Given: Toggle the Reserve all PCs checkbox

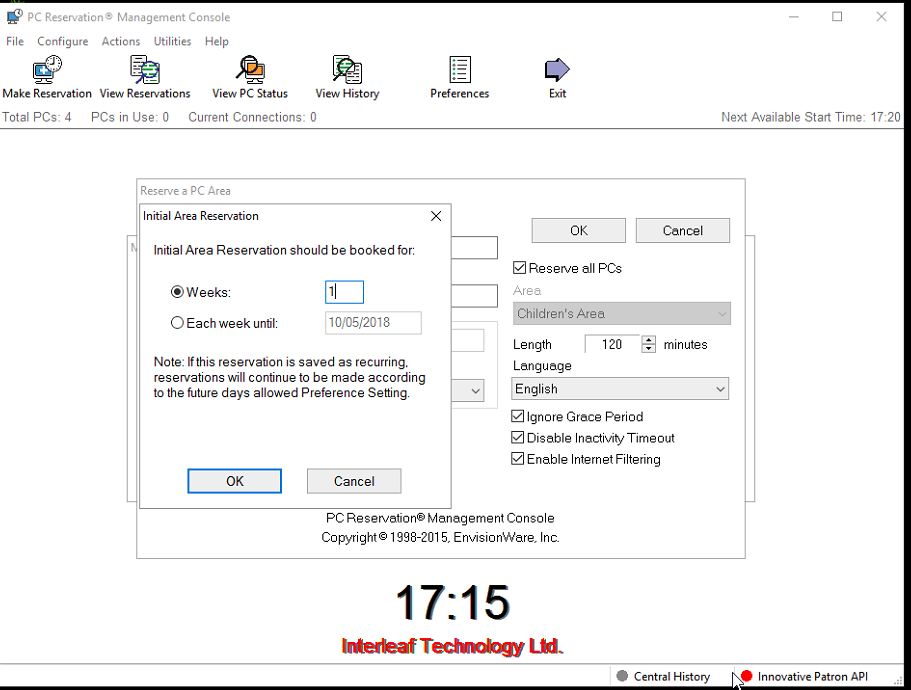Looking at the screenshot, I should click(x=519, y=268).
